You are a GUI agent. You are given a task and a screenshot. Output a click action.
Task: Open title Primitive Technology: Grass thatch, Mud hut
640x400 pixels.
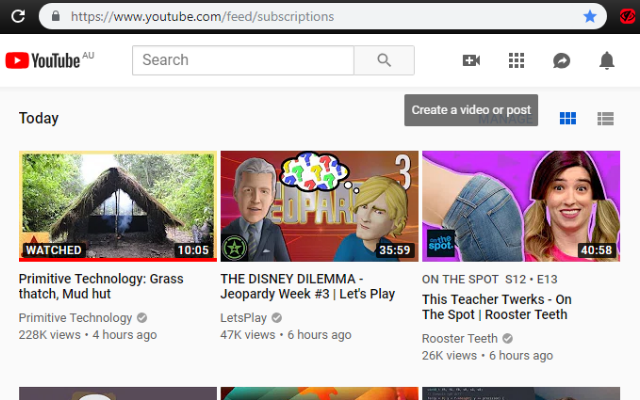(x=101, y=286)
